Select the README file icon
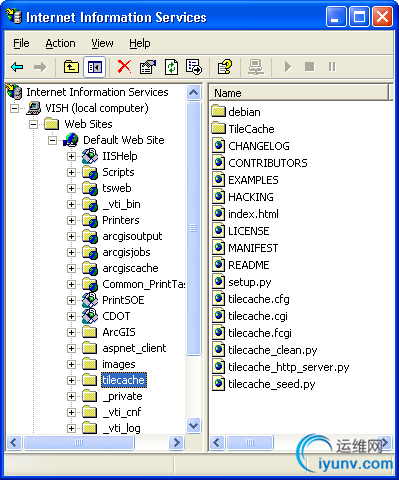399x480 pixels. pos(219,265)
